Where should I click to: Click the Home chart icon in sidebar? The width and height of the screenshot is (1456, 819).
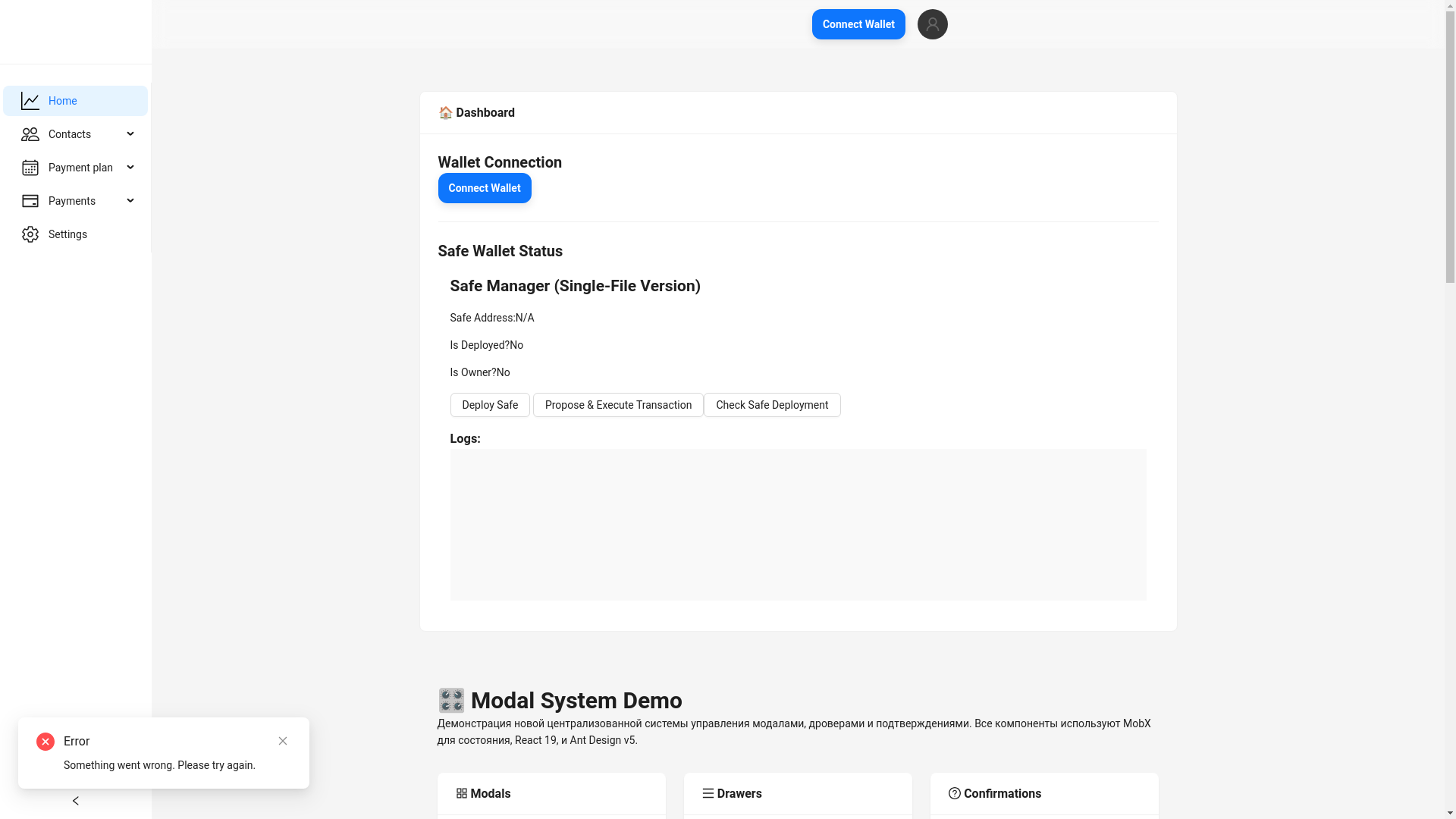(30, 101)
